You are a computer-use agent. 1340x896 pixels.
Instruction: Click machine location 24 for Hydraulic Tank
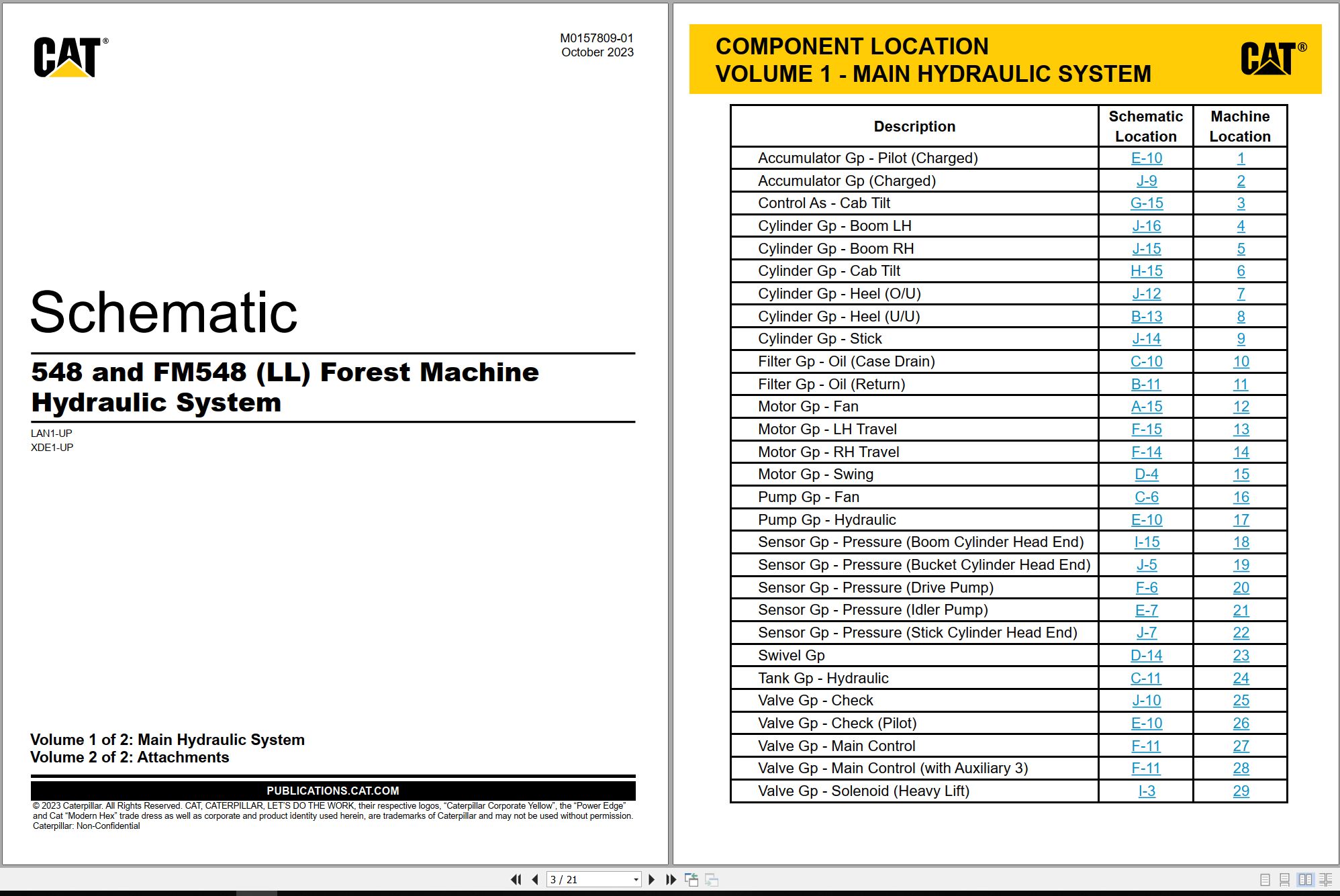coord(1241,679)
